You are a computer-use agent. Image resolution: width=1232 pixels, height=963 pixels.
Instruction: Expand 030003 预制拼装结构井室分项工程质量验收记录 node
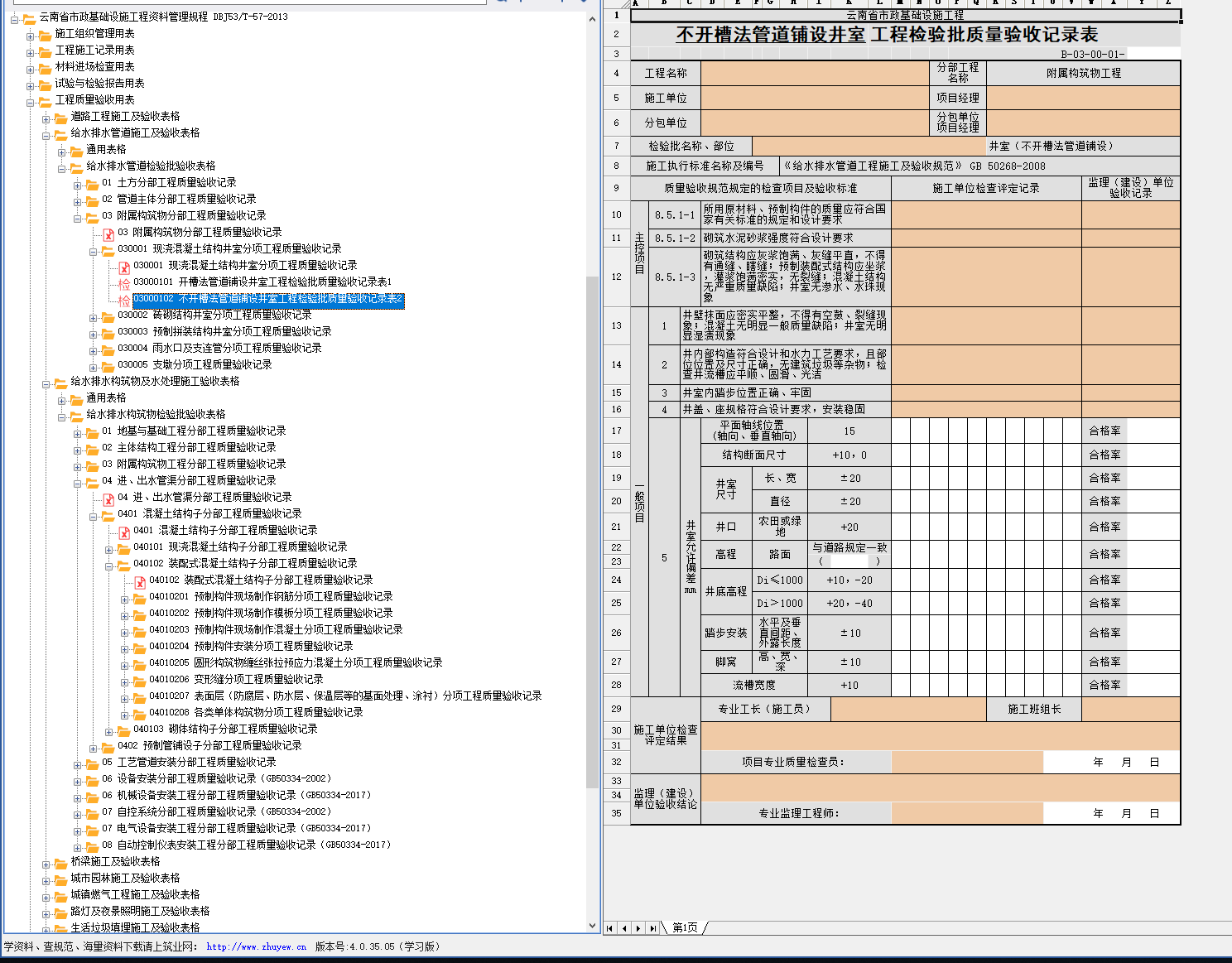point(93,334)
